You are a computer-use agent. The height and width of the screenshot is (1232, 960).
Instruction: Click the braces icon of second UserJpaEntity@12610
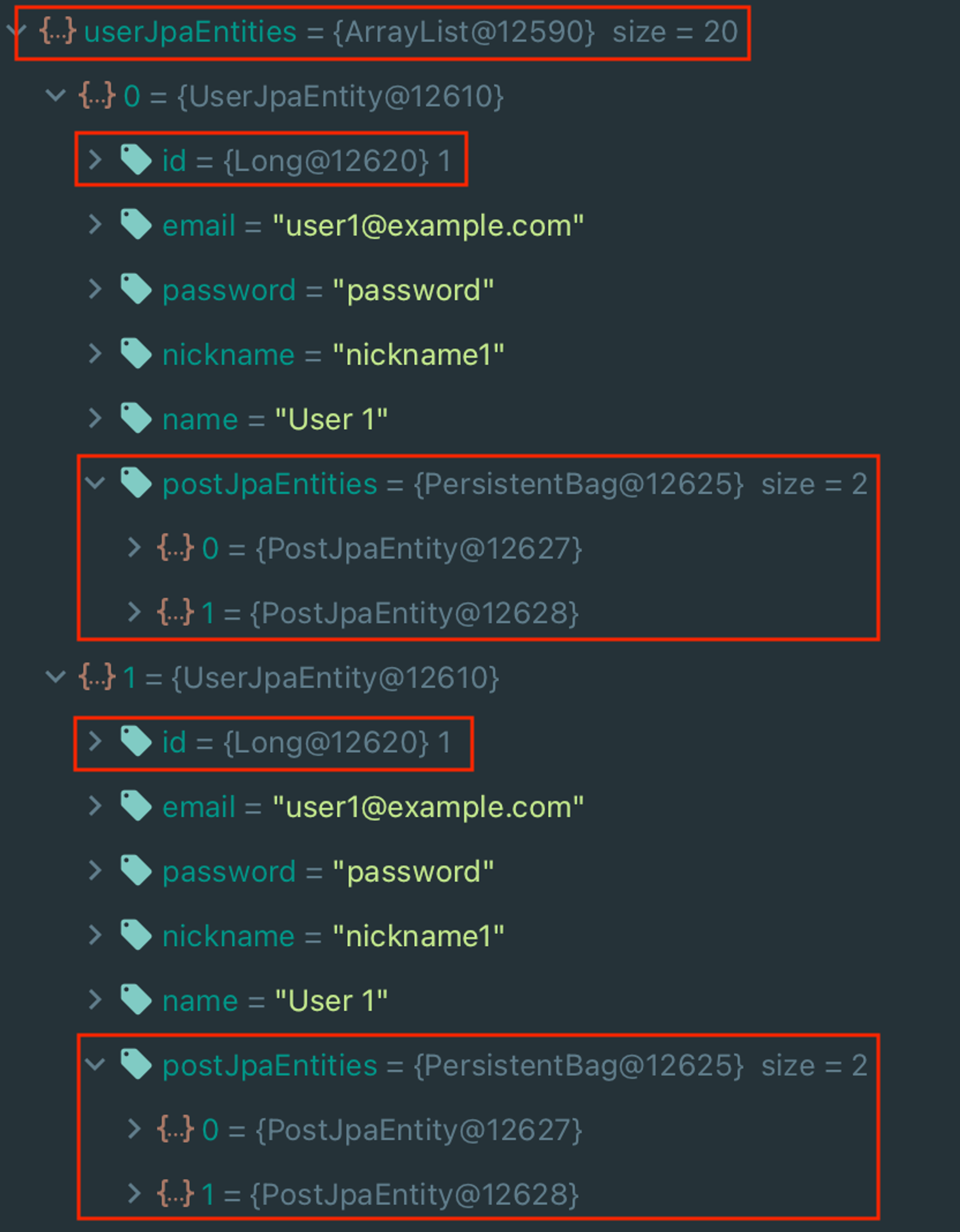click(97, 677)
